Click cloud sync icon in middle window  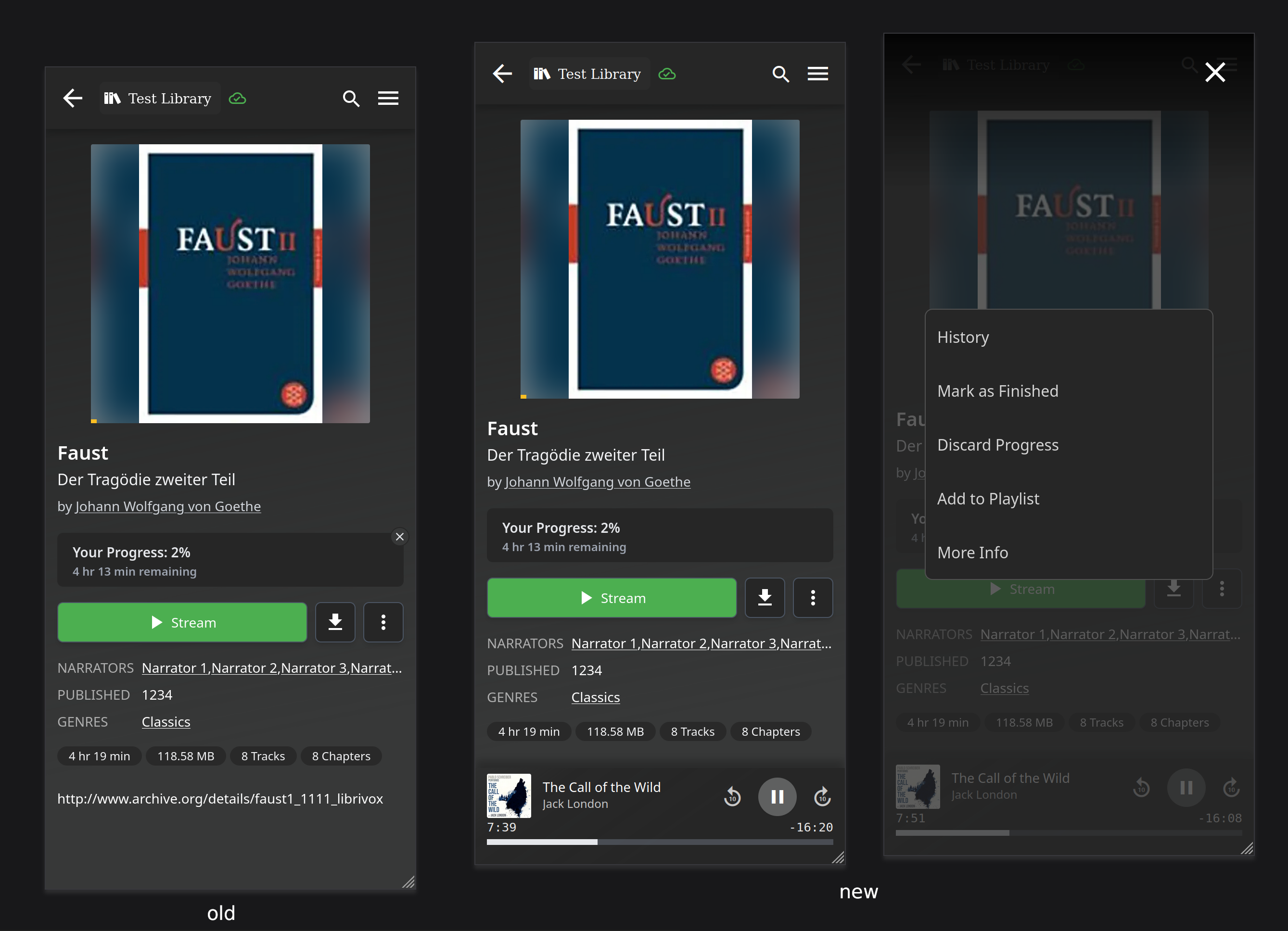[x=667, y=75]
